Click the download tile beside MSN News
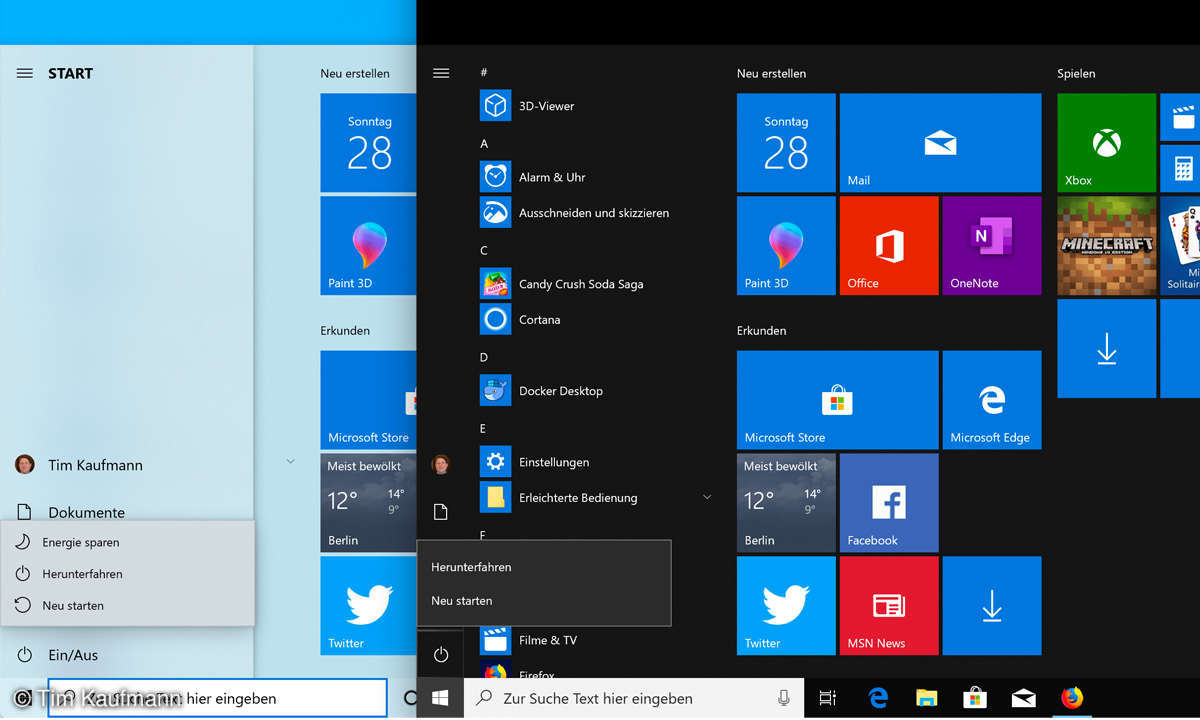Image resolution: width=1200 pixels, height=720 pixels. coord(992,606)
